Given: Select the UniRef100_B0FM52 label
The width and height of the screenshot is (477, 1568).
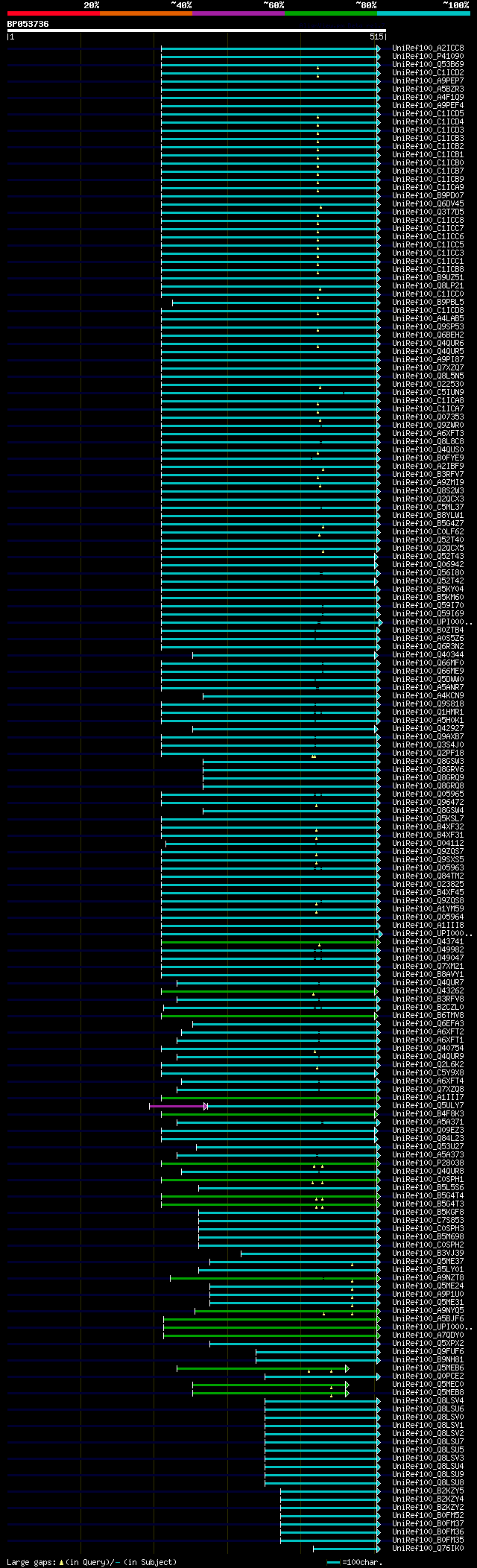Looking at the screenshot, I should (428, 1515).
